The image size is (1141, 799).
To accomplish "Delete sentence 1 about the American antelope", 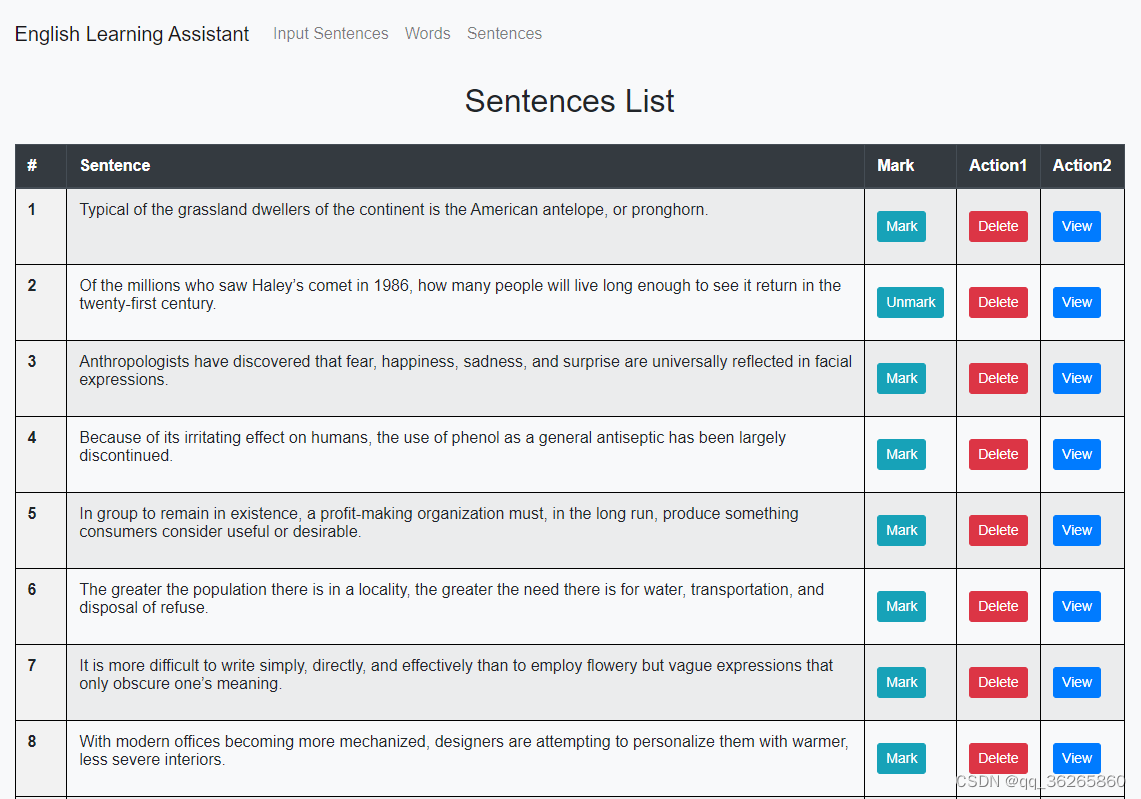I will 998,226.
